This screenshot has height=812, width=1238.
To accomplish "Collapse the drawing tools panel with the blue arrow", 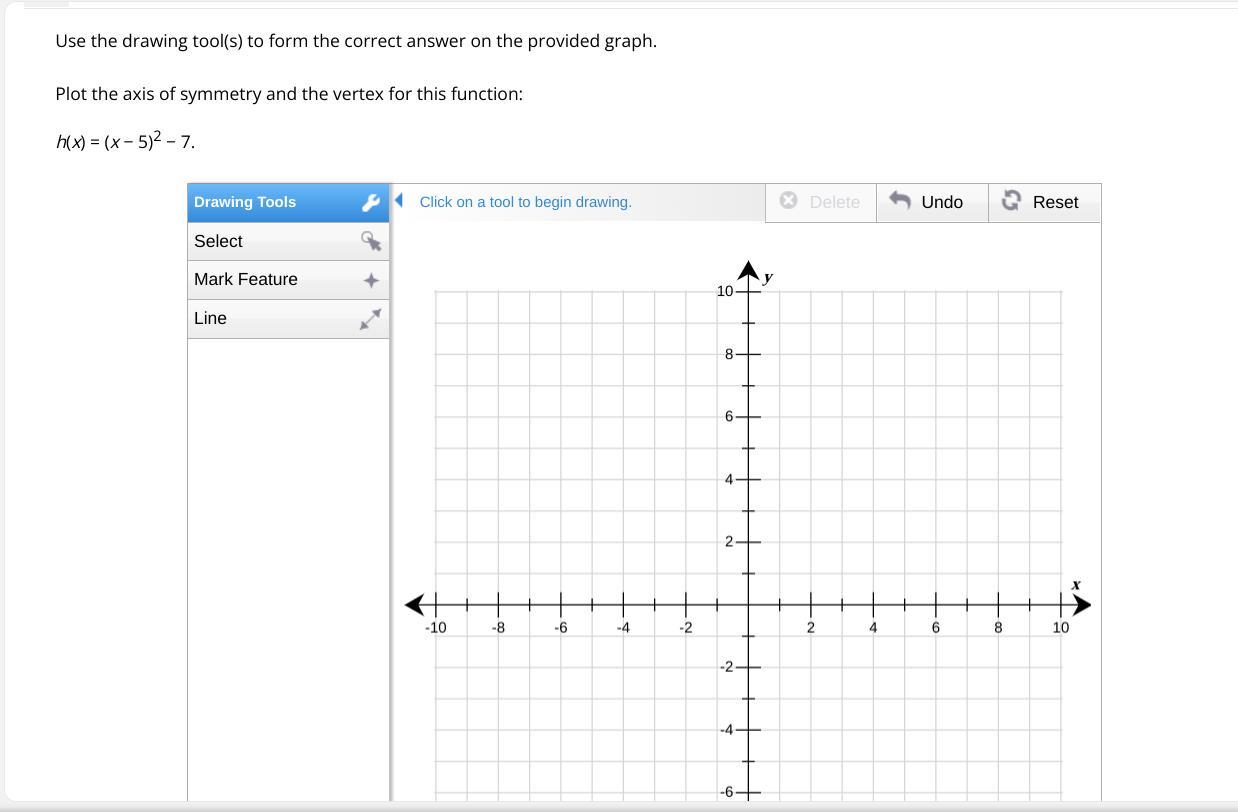I will click(399, 200).
